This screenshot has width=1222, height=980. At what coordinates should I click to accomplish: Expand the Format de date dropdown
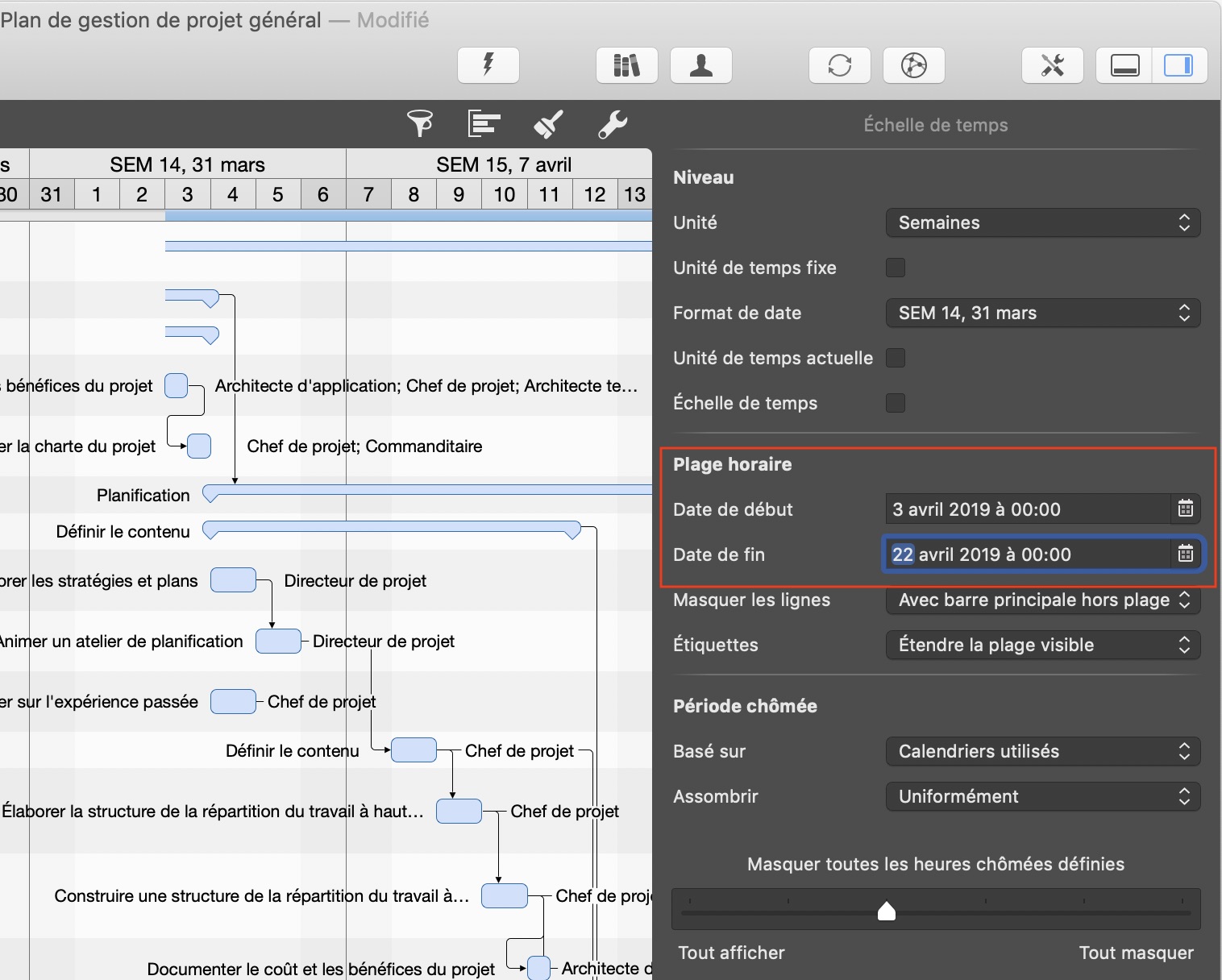[1042, 313]
